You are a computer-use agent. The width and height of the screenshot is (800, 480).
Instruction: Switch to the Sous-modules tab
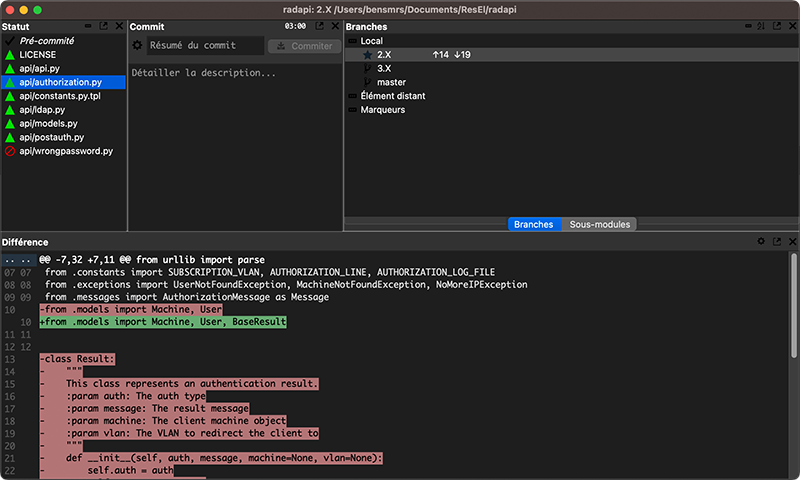point(599,224)
